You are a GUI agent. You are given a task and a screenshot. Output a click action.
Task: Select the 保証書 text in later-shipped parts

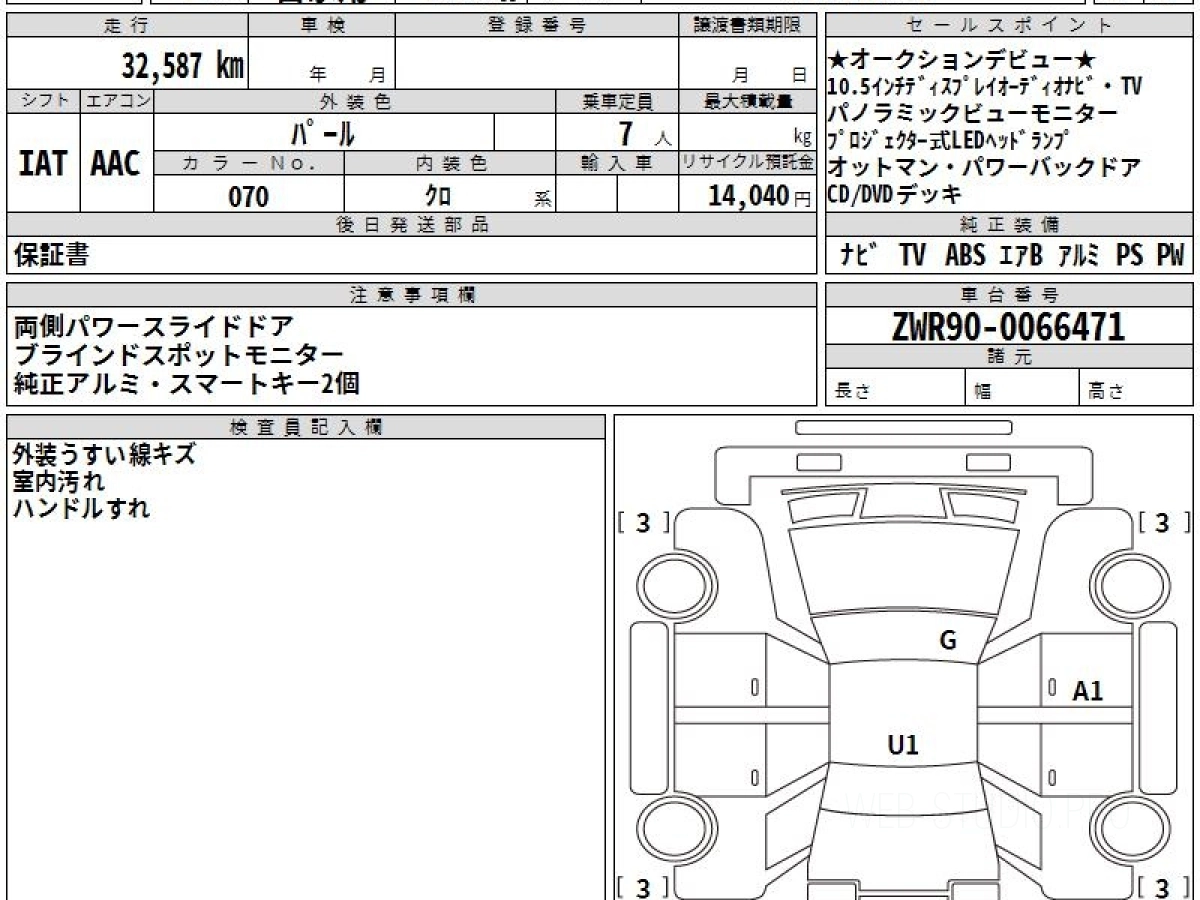(52, 255)
